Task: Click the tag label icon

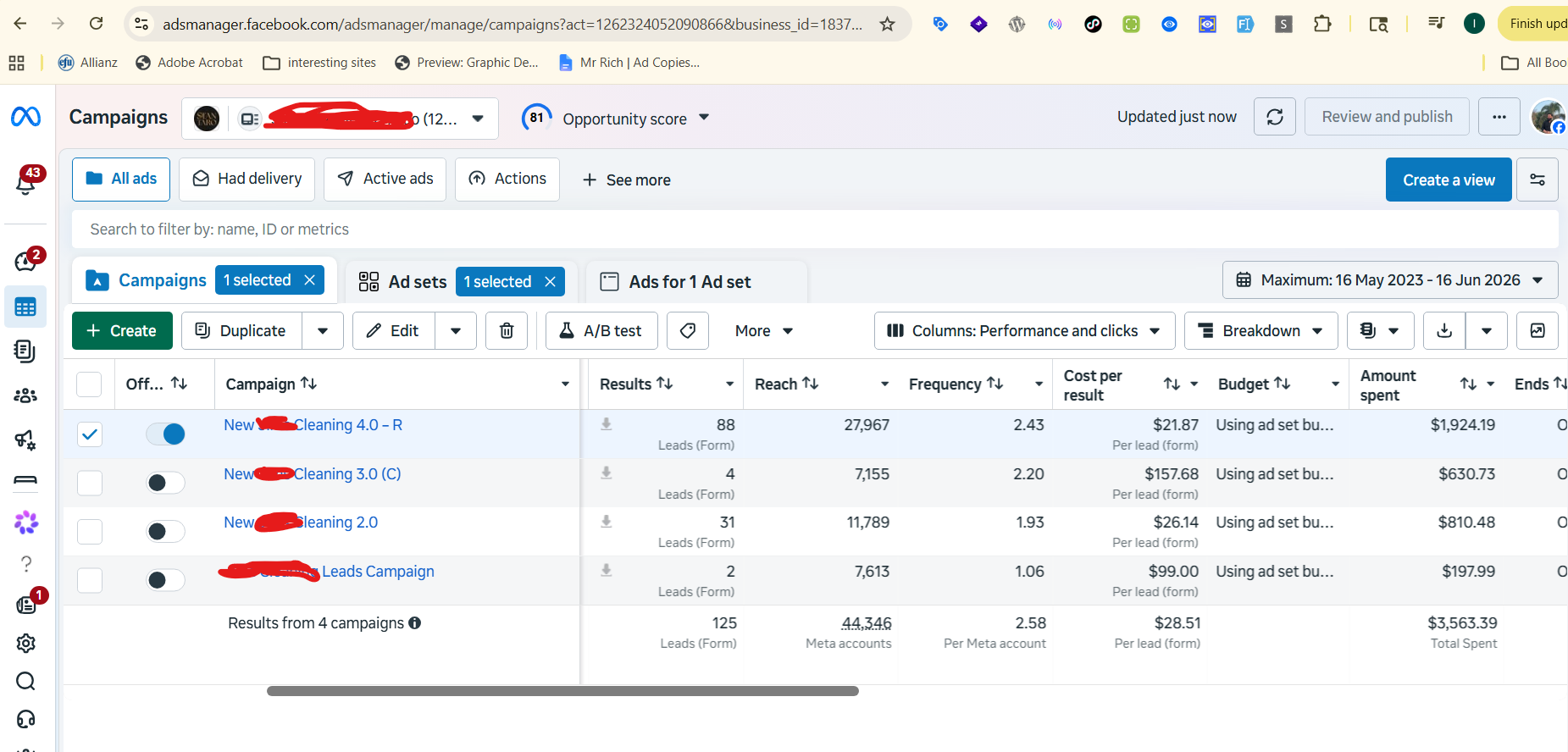Action: pyautogui.click(x=688, y=330)
